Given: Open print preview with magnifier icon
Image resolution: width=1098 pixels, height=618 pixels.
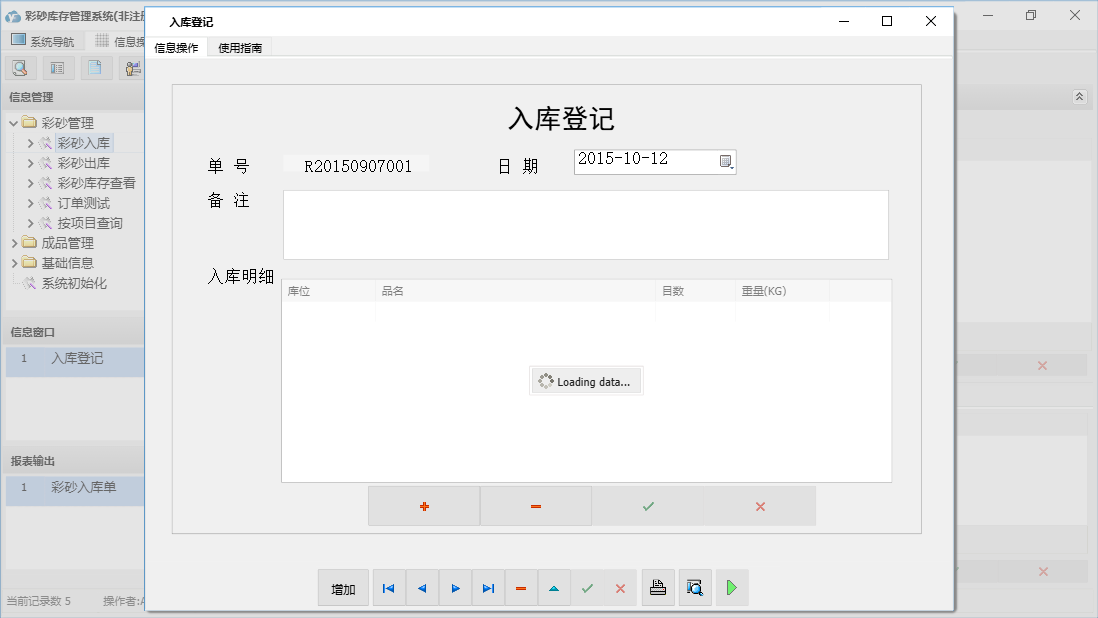Looking at the screenshot, I should pos(694,588).
